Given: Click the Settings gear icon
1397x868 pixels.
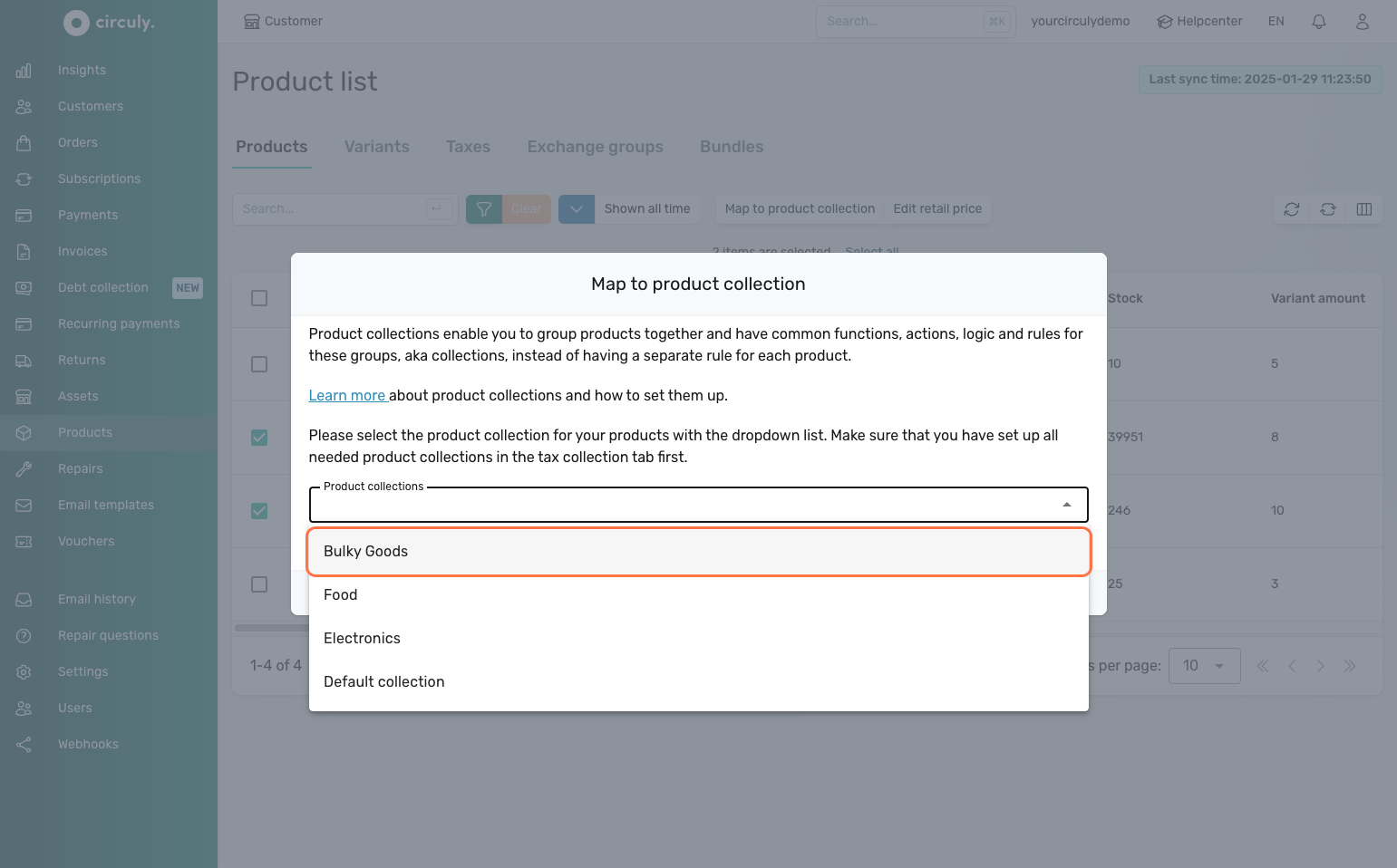Looking at the screenshot, I should [x=24, y=671].
